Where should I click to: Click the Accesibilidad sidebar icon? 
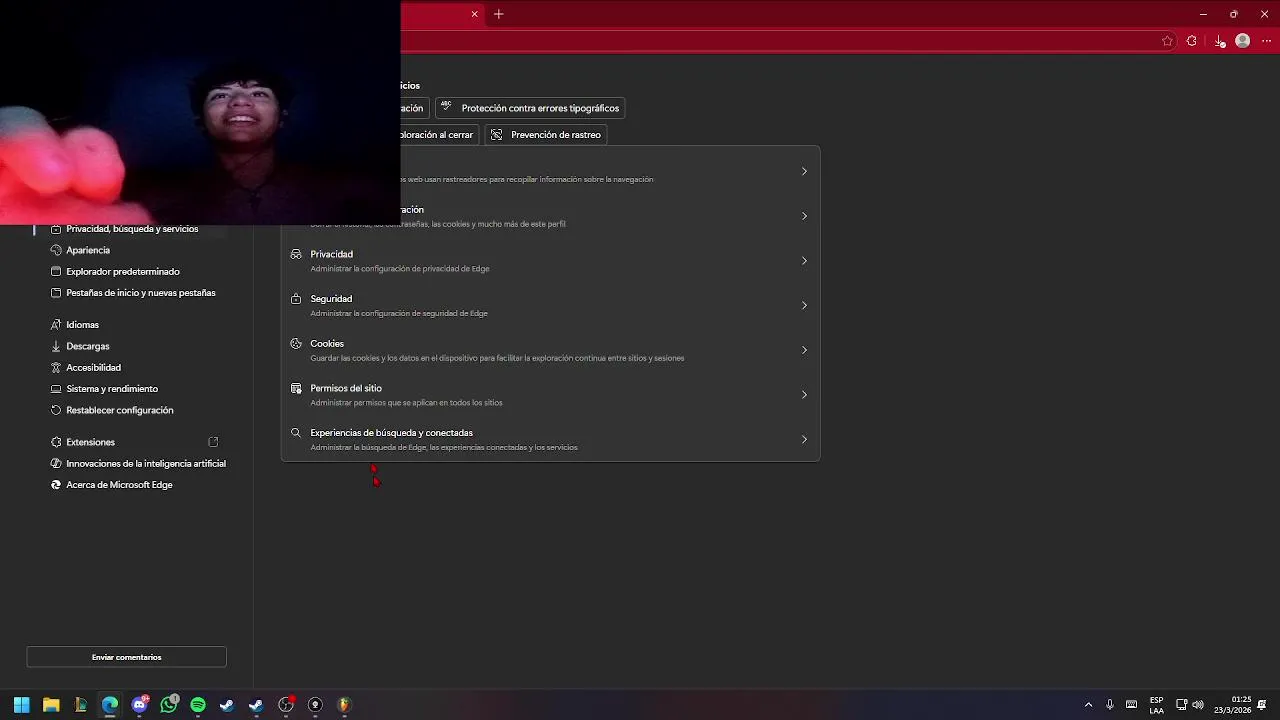click(x=57, y=368)
